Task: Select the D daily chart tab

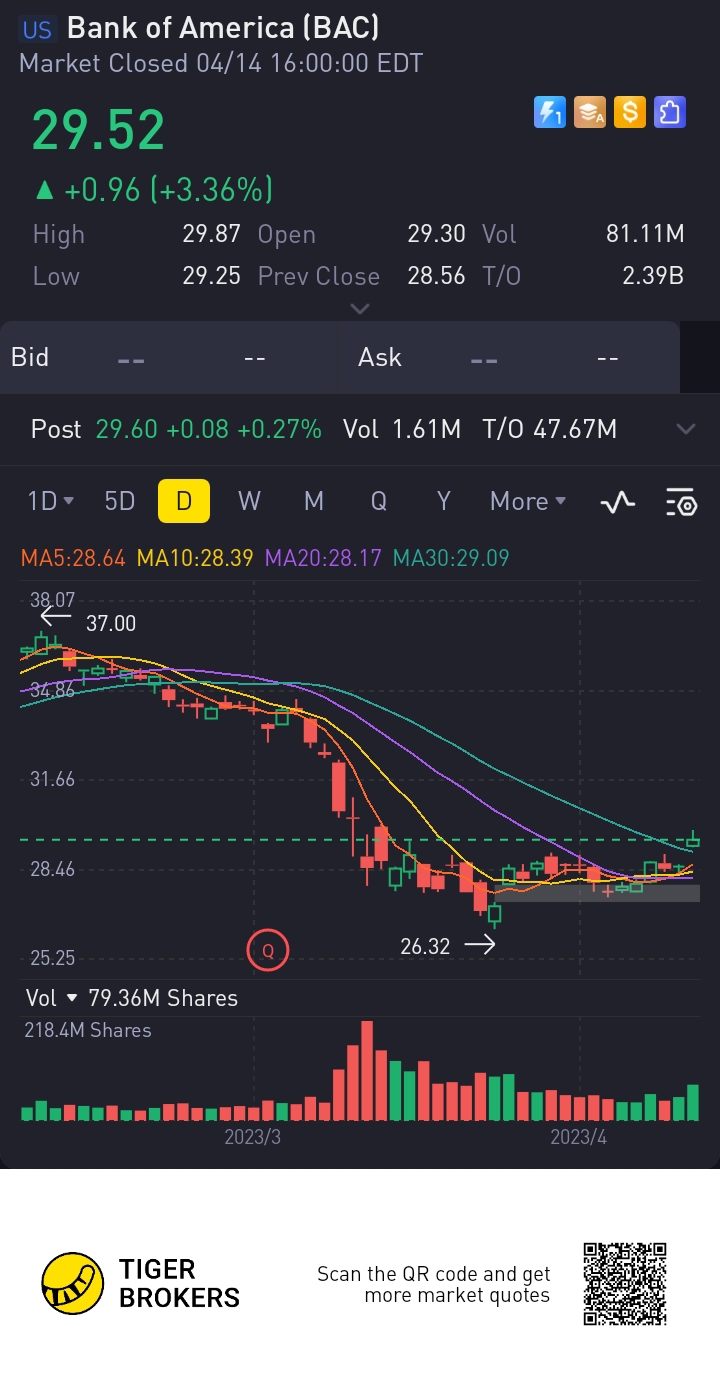Action: click(x=184, y=501)
